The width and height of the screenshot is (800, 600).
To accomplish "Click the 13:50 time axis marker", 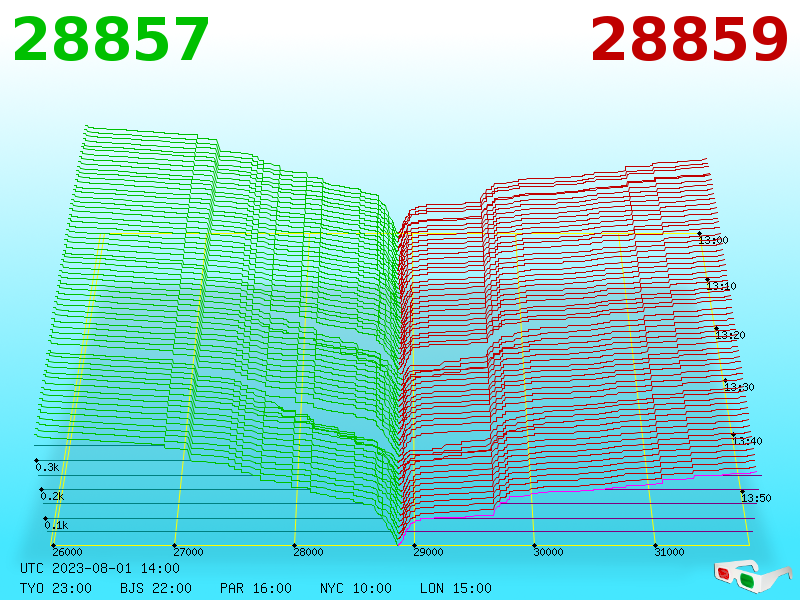I will [756, 497].
